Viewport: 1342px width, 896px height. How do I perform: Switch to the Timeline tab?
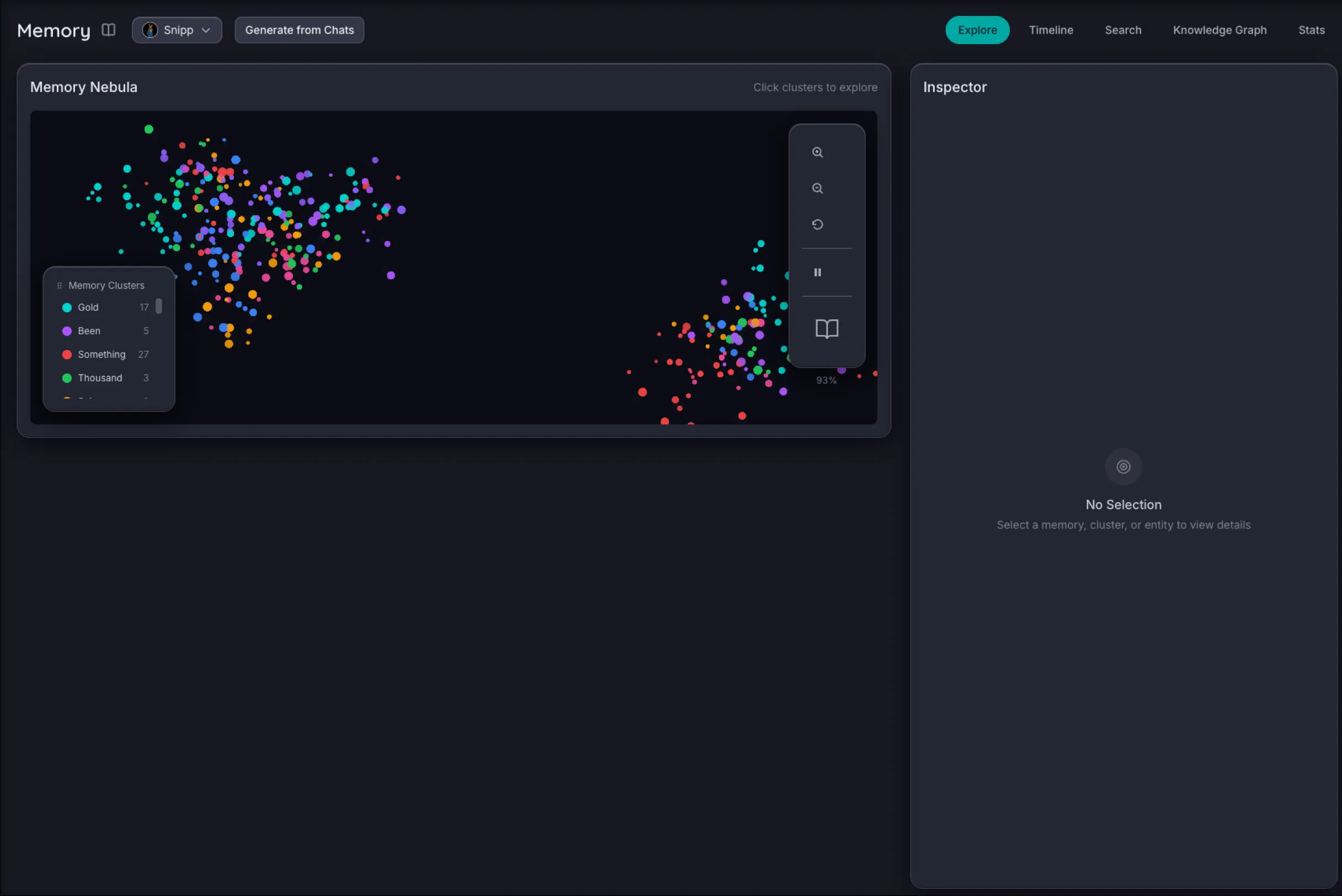1051,30
